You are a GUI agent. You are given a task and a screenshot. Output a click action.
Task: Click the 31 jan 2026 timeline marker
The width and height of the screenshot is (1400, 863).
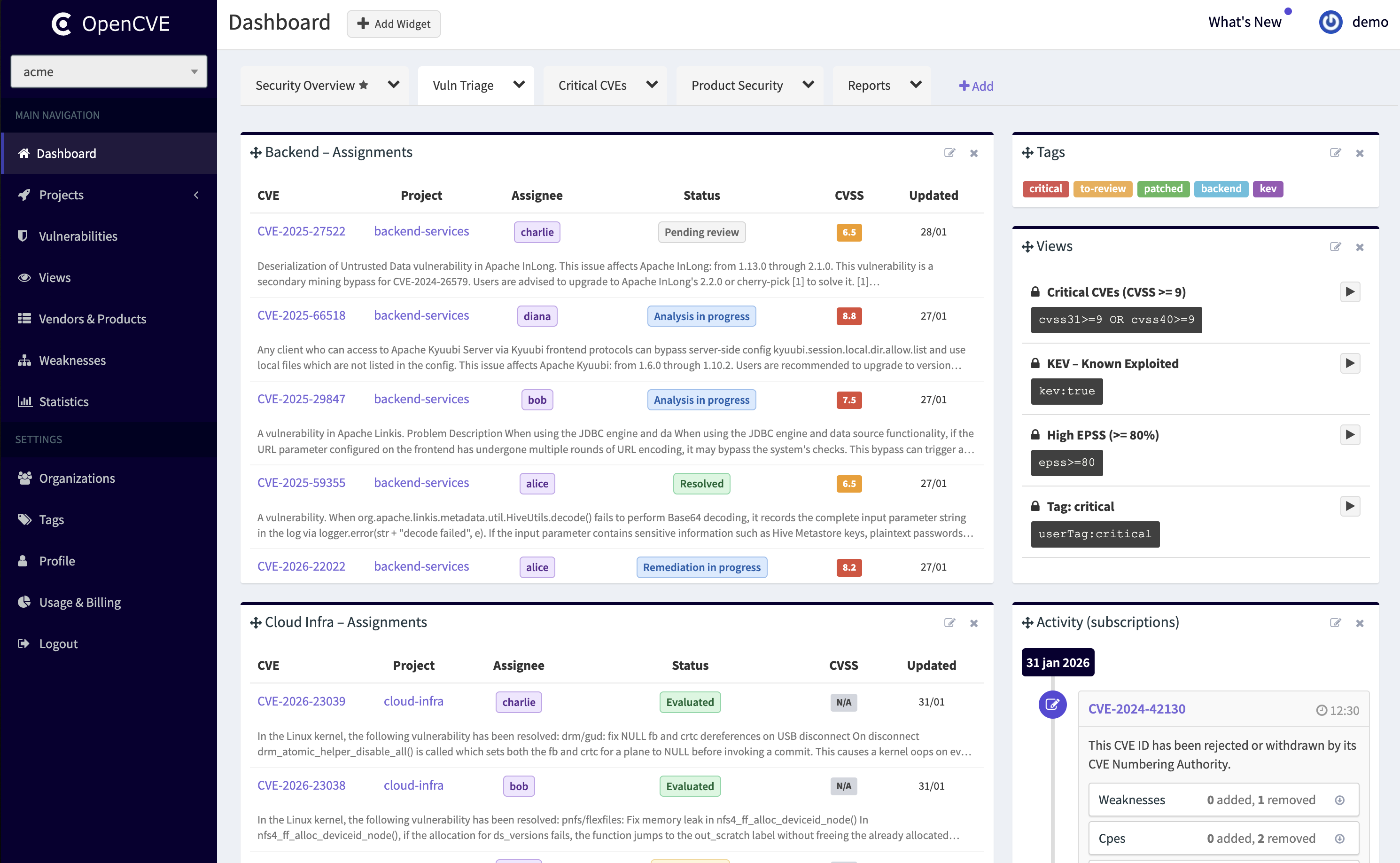click(x=1058, y=662)
